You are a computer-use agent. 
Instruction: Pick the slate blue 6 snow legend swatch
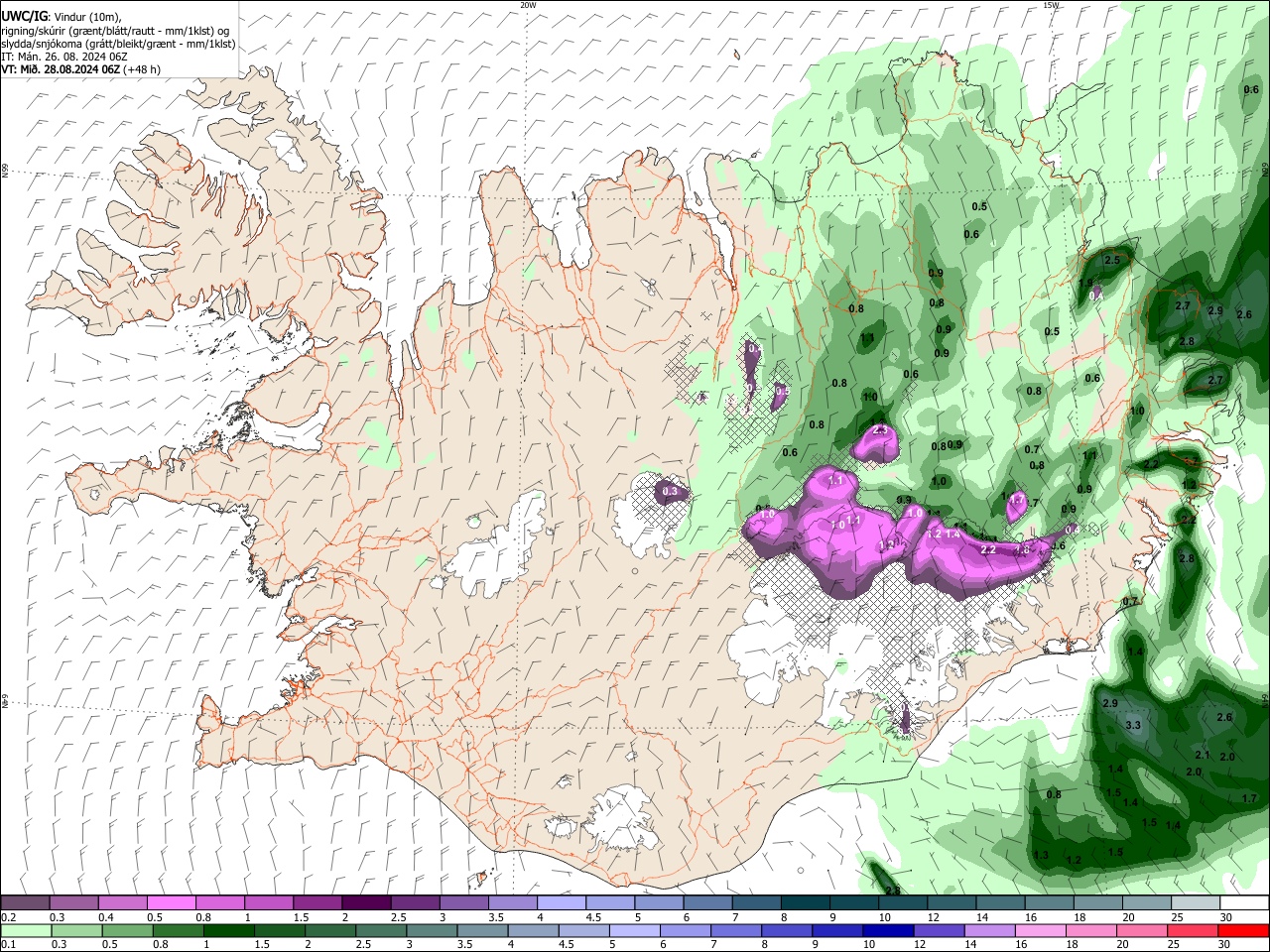click(x=707, y=902)
